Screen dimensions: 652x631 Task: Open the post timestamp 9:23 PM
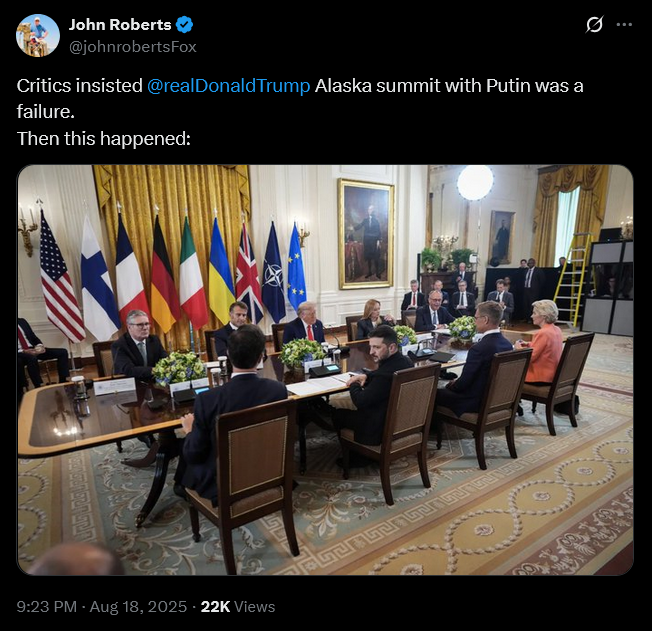pyautogui.click(x=47, y=606)
